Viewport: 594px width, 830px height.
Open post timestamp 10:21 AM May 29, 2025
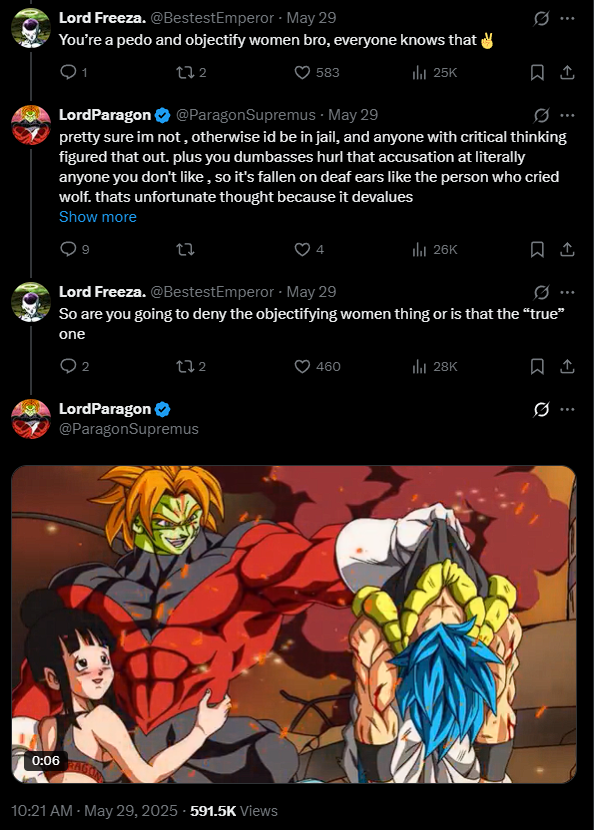(94, 810)
